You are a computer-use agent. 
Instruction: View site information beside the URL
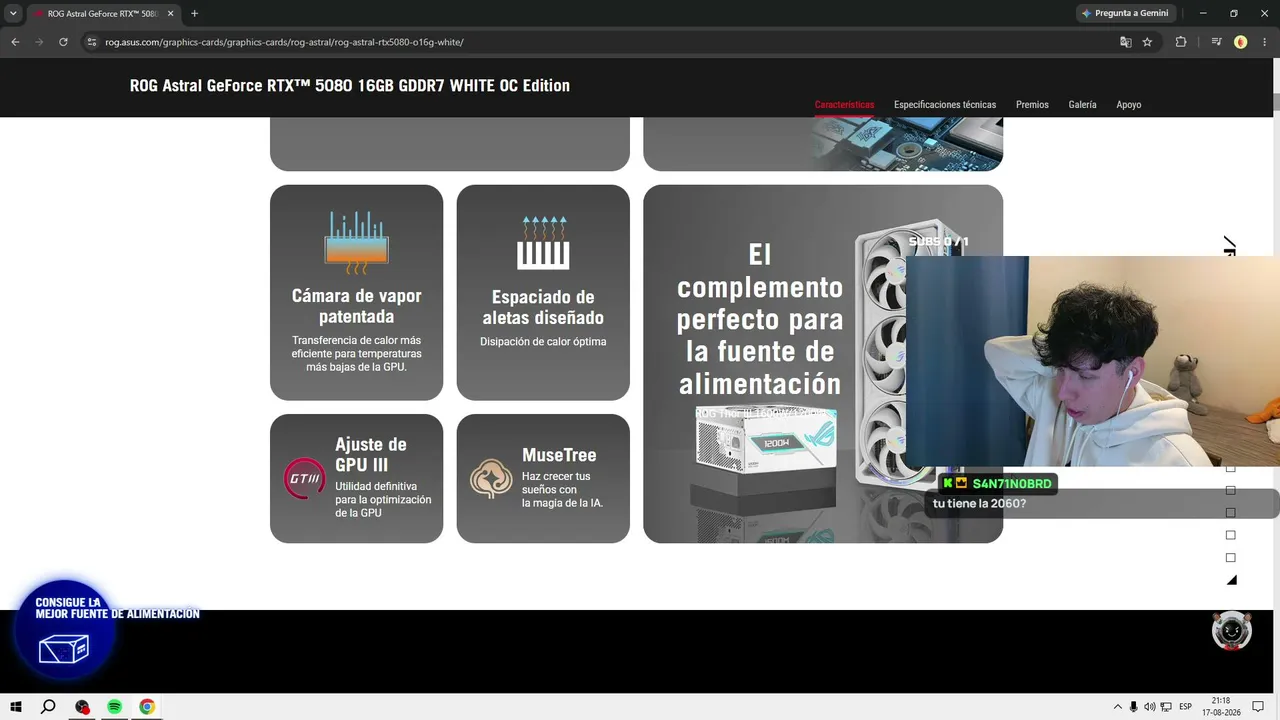pyautogui.click(x=91, y=42)
